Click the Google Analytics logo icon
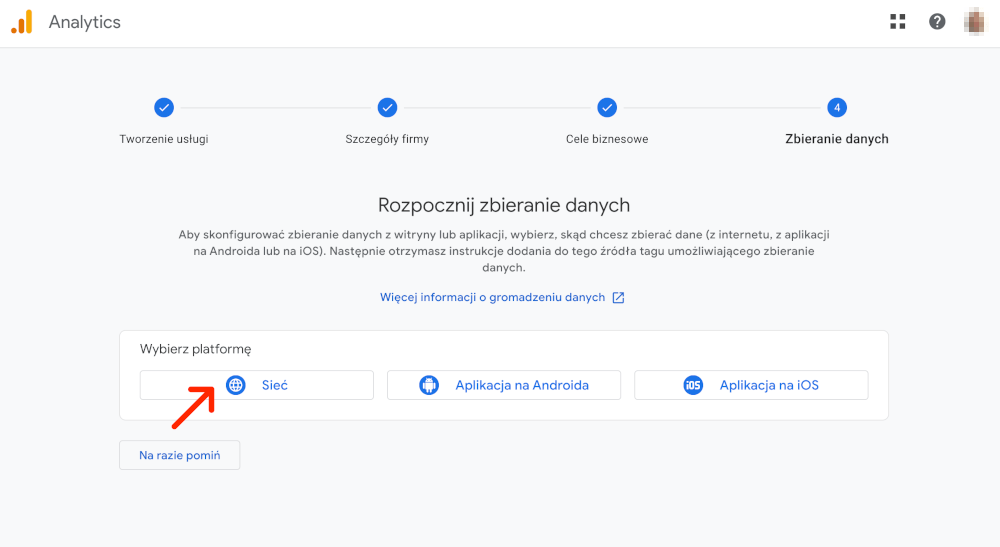 [22, 22]
